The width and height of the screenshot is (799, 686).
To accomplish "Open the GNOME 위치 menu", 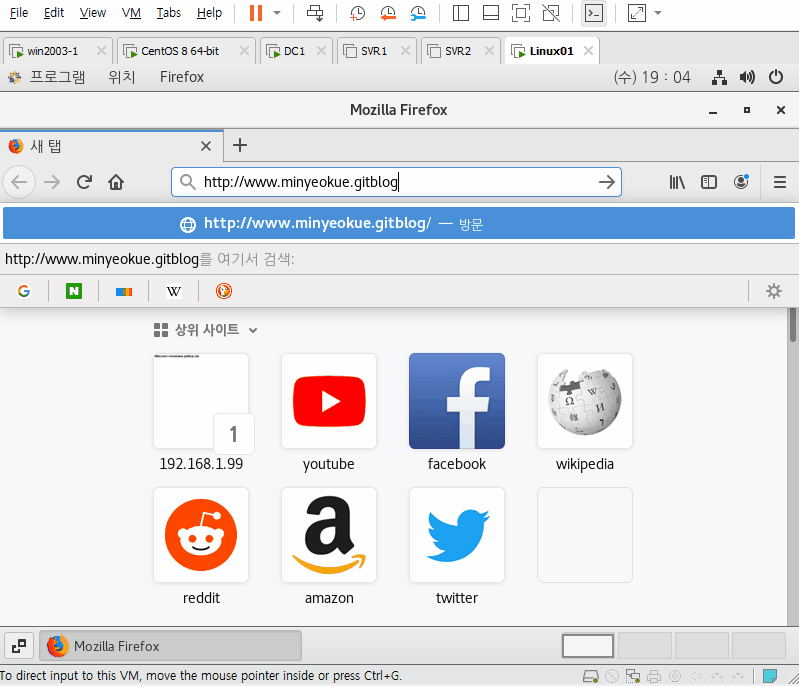I will tap(121, 77).
